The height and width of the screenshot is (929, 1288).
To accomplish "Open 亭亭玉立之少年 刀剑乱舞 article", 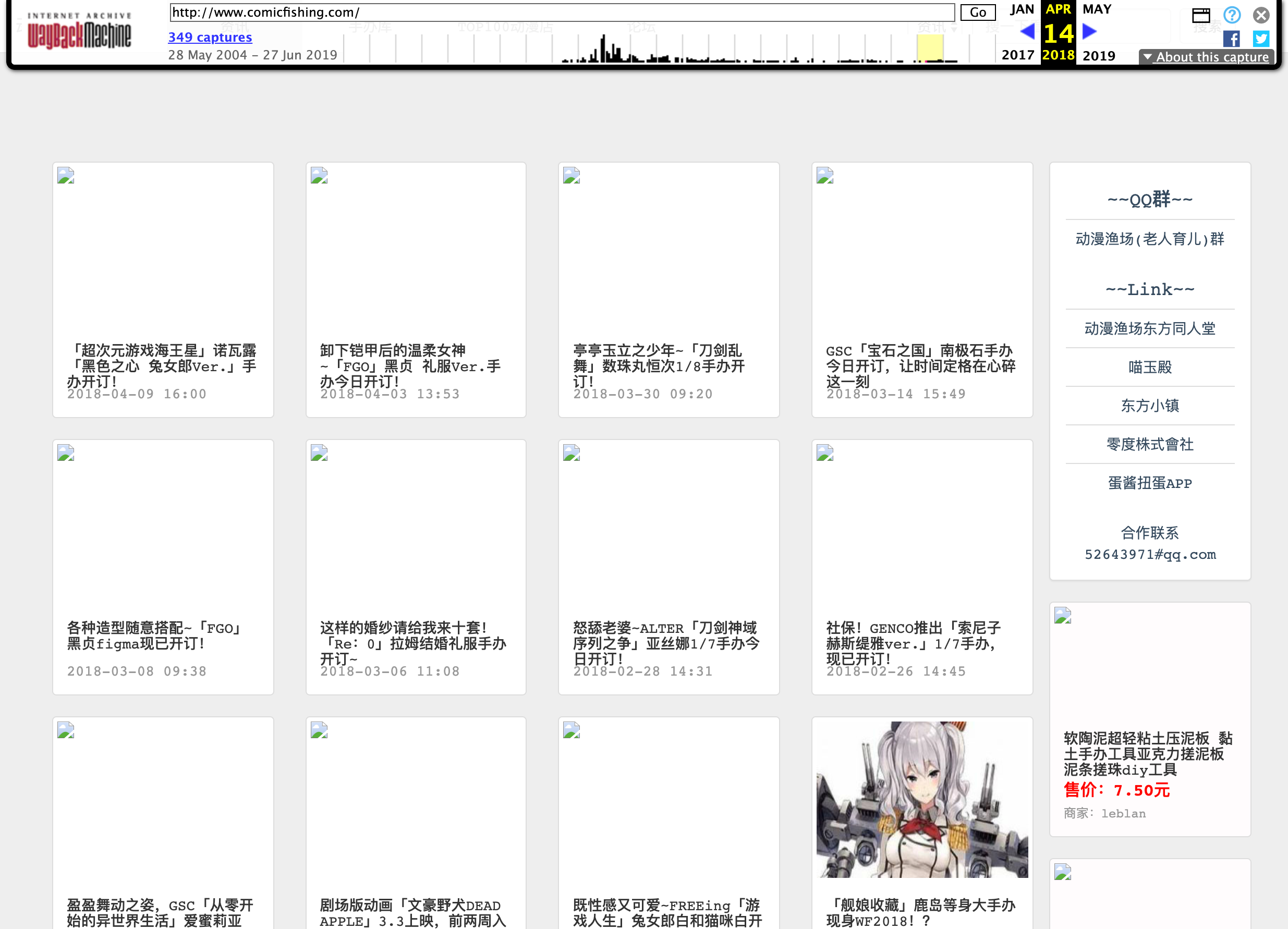I will [659, 365].
